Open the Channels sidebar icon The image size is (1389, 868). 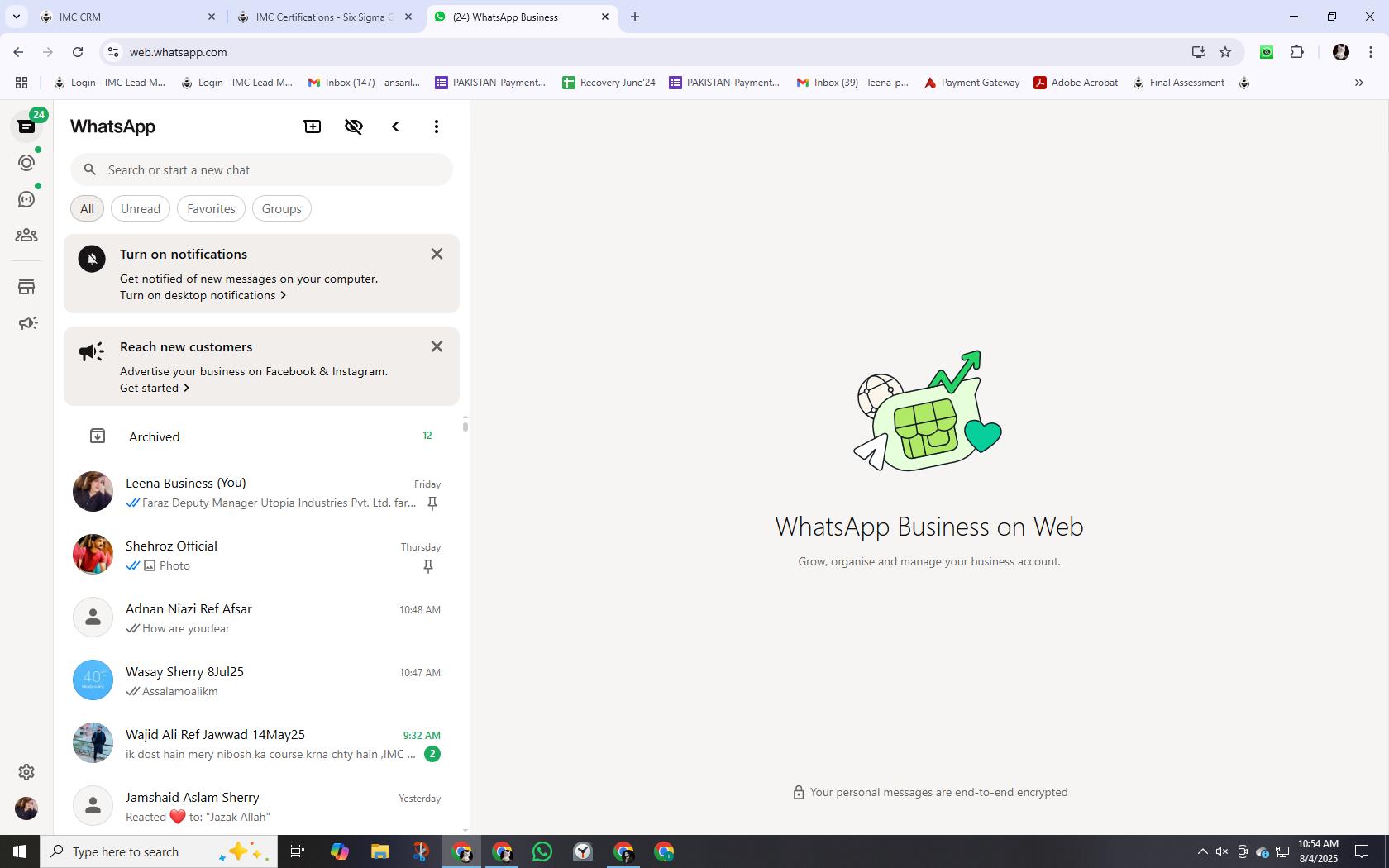point(26,199)
